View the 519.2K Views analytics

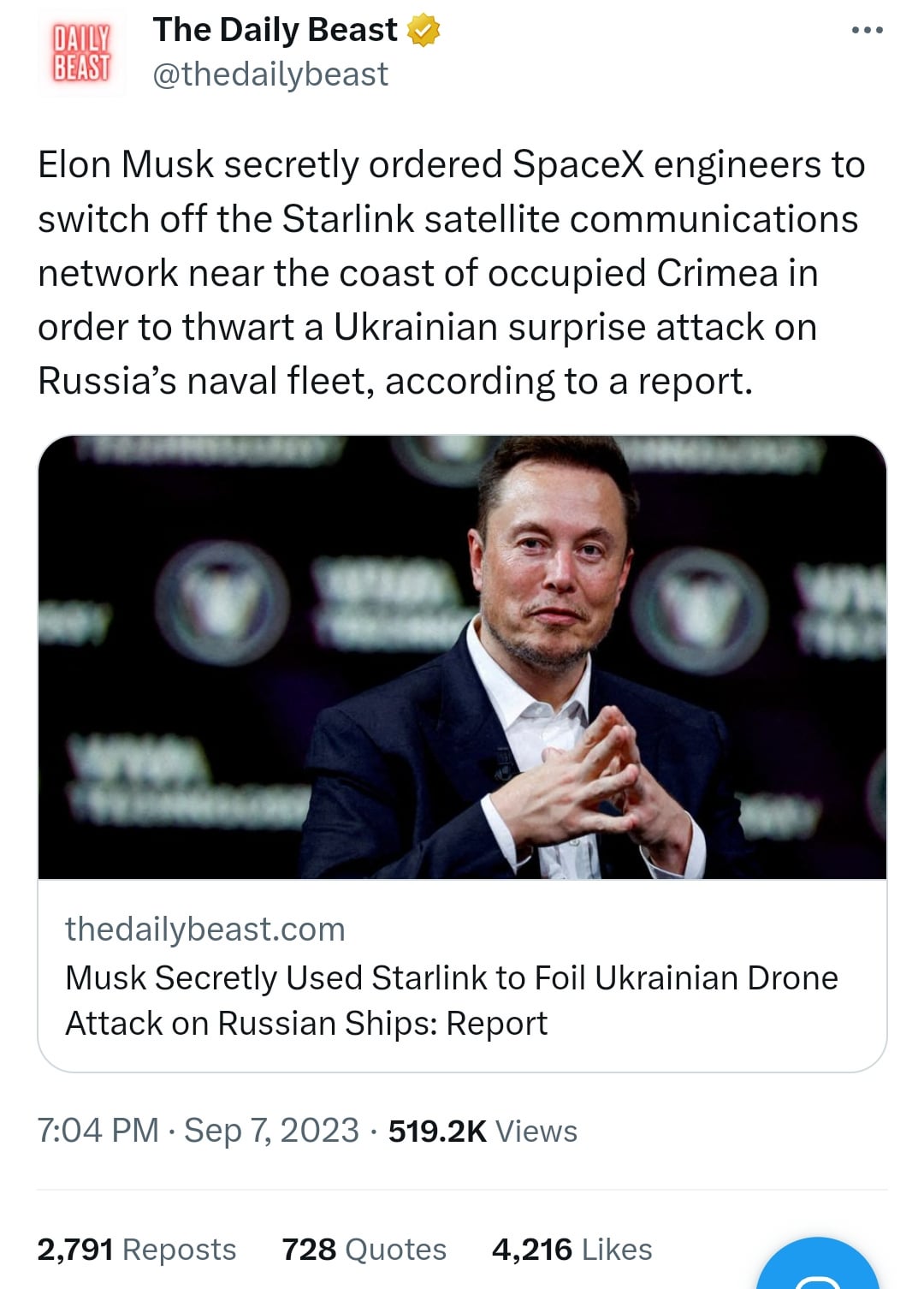pos(483,1132)
